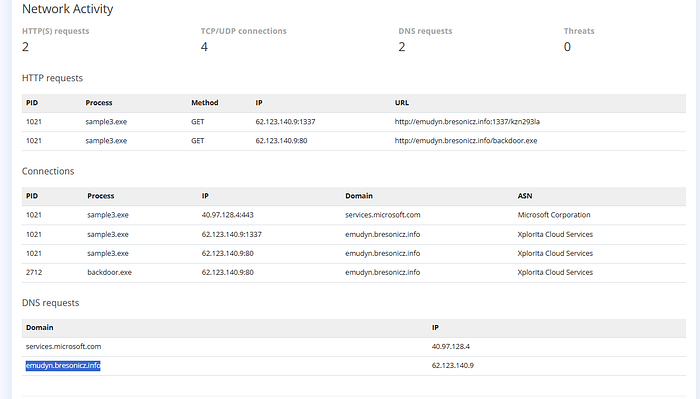Select DNS IP value 40.97.128.4
Screen dimensions: 700x399
(450, 346)
